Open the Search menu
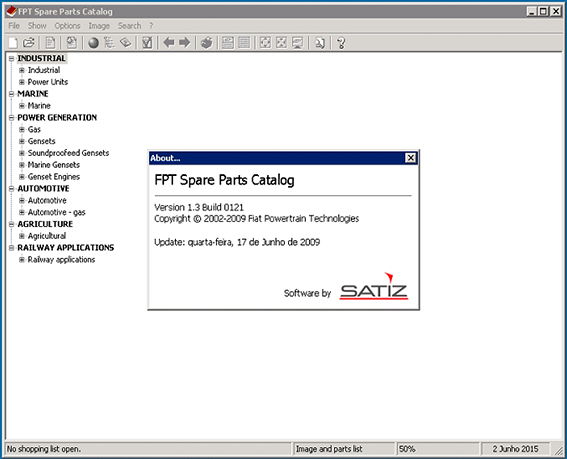 (x=129, y=26)
